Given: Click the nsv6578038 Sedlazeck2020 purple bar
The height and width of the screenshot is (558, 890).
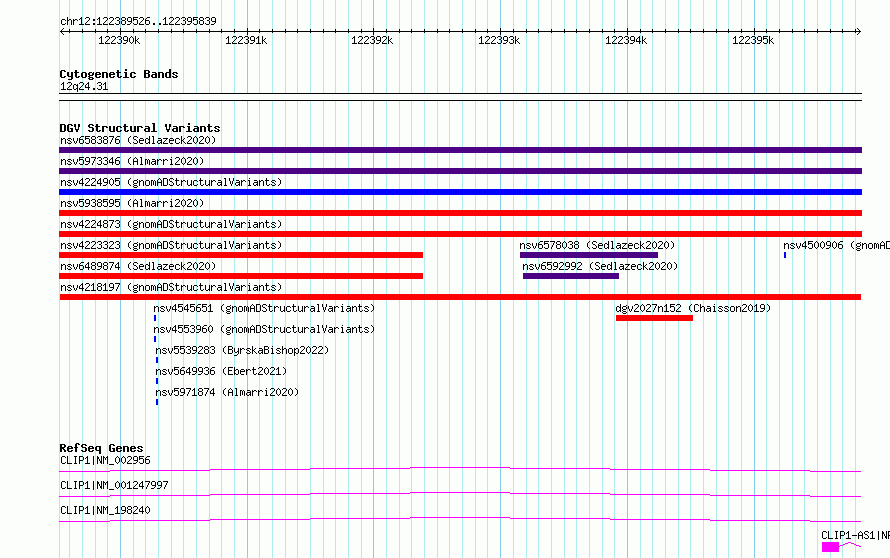Looking at the screenshot, I should (589, 255).
